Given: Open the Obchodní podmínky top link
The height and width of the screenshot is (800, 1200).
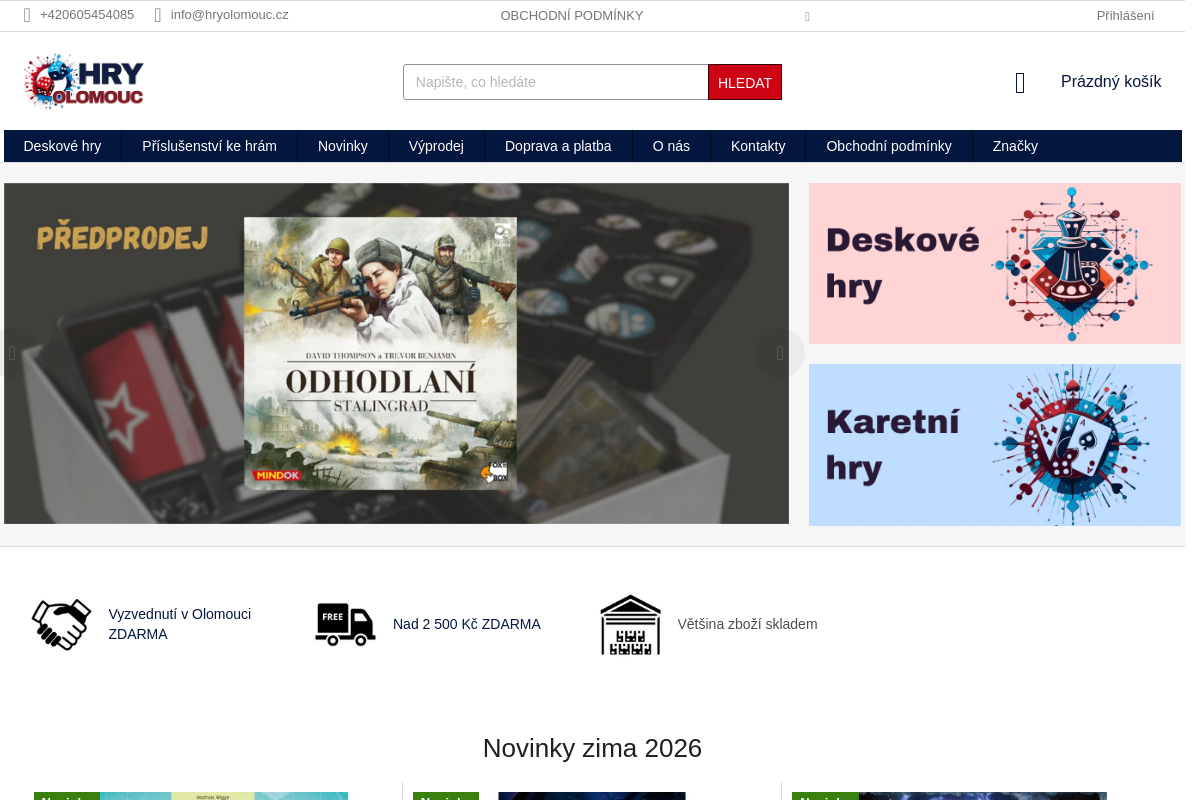Looking at the screenshot, I should click(x=571, y=15).
